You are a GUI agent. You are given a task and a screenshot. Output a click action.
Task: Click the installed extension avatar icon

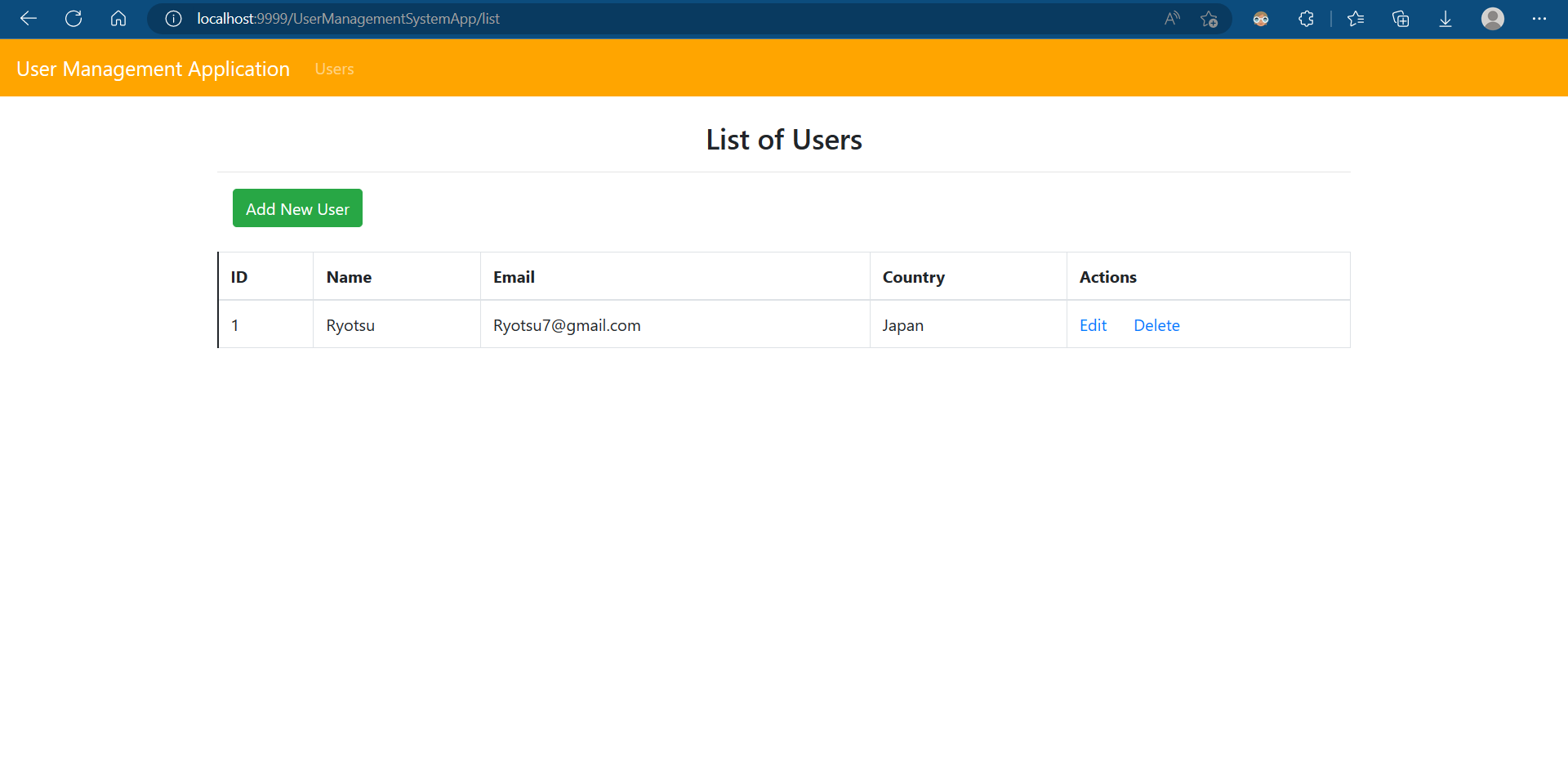tap(1260, 19)
